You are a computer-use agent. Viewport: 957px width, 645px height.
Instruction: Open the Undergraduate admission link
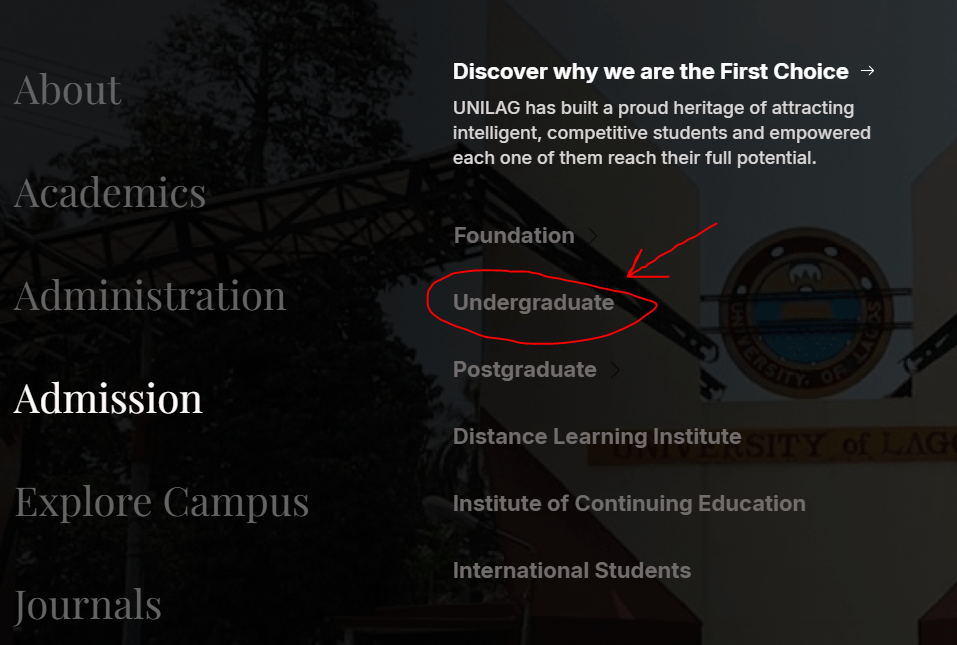(533, 303)
